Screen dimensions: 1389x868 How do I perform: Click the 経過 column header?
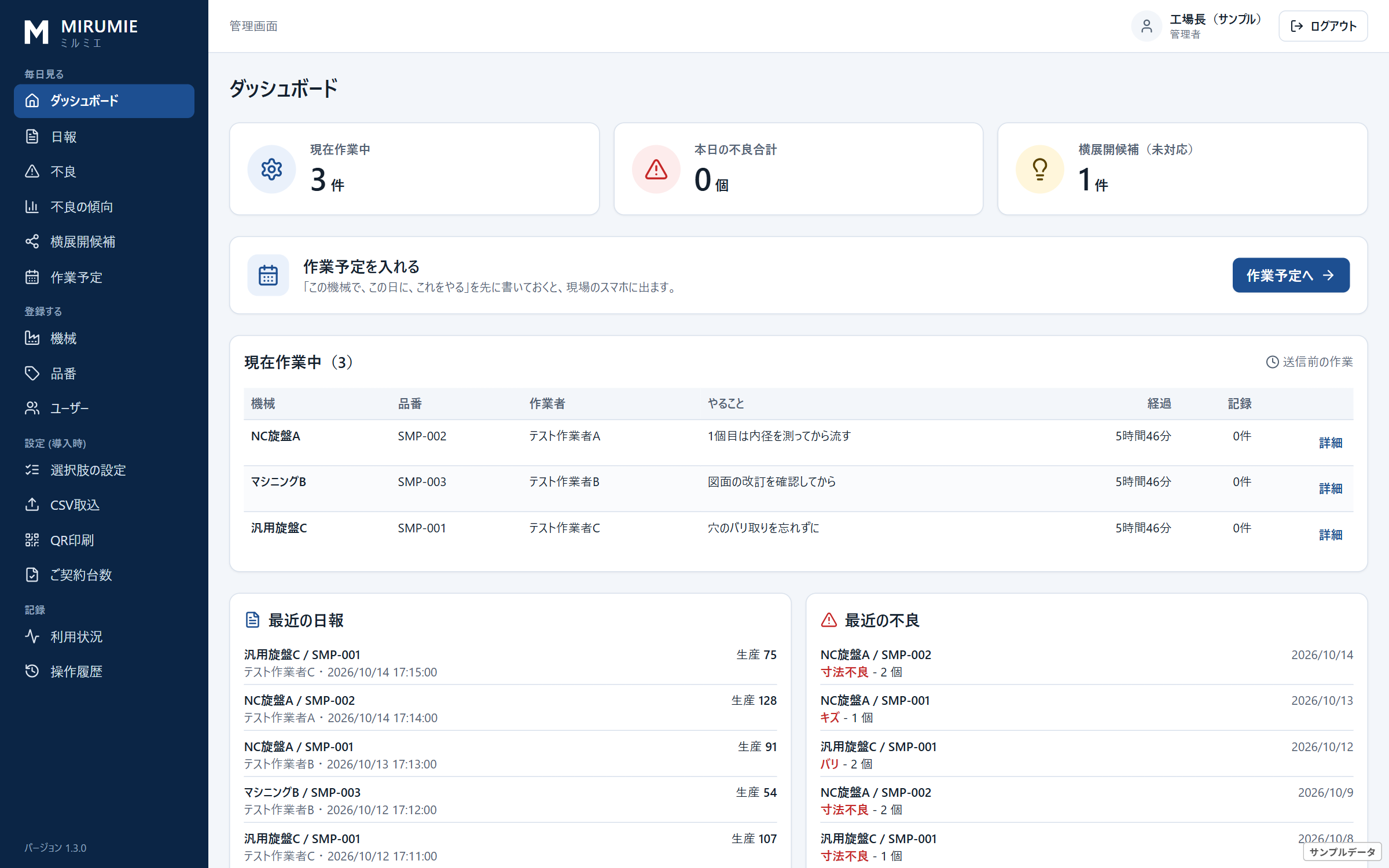point(1159,403)
